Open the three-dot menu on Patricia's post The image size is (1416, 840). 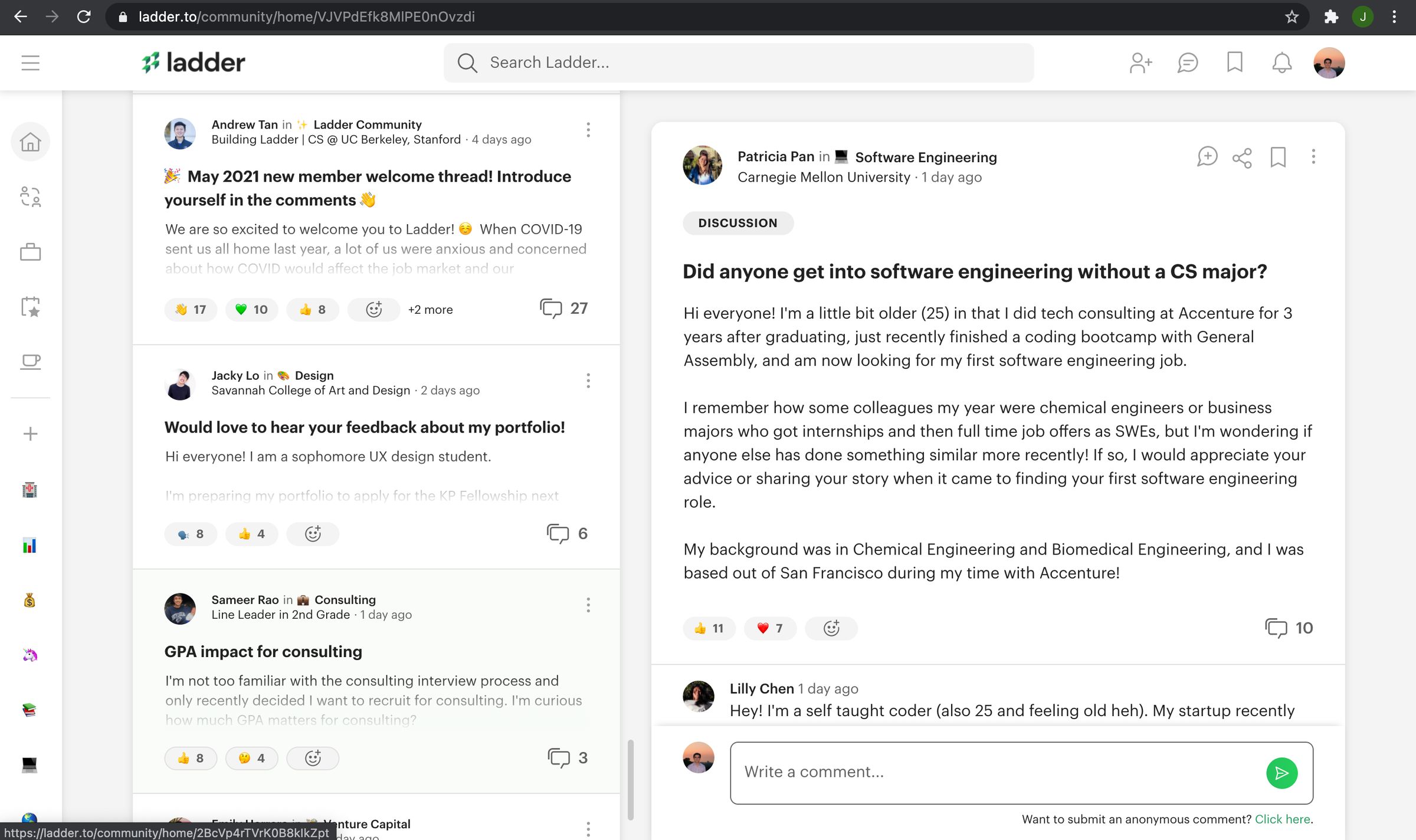tap(1313, 157)
